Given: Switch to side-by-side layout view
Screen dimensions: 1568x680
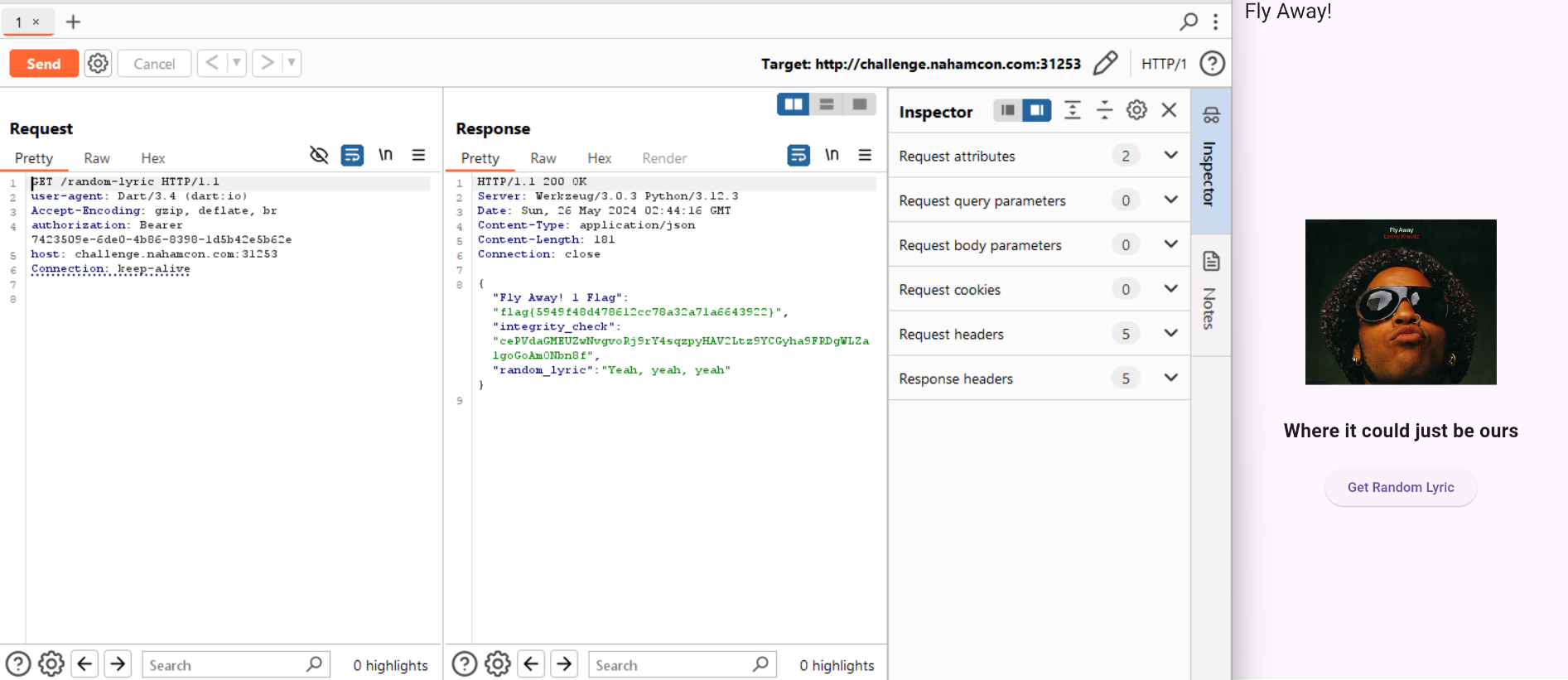Looking at the screenshot, I should coord(794,104).
